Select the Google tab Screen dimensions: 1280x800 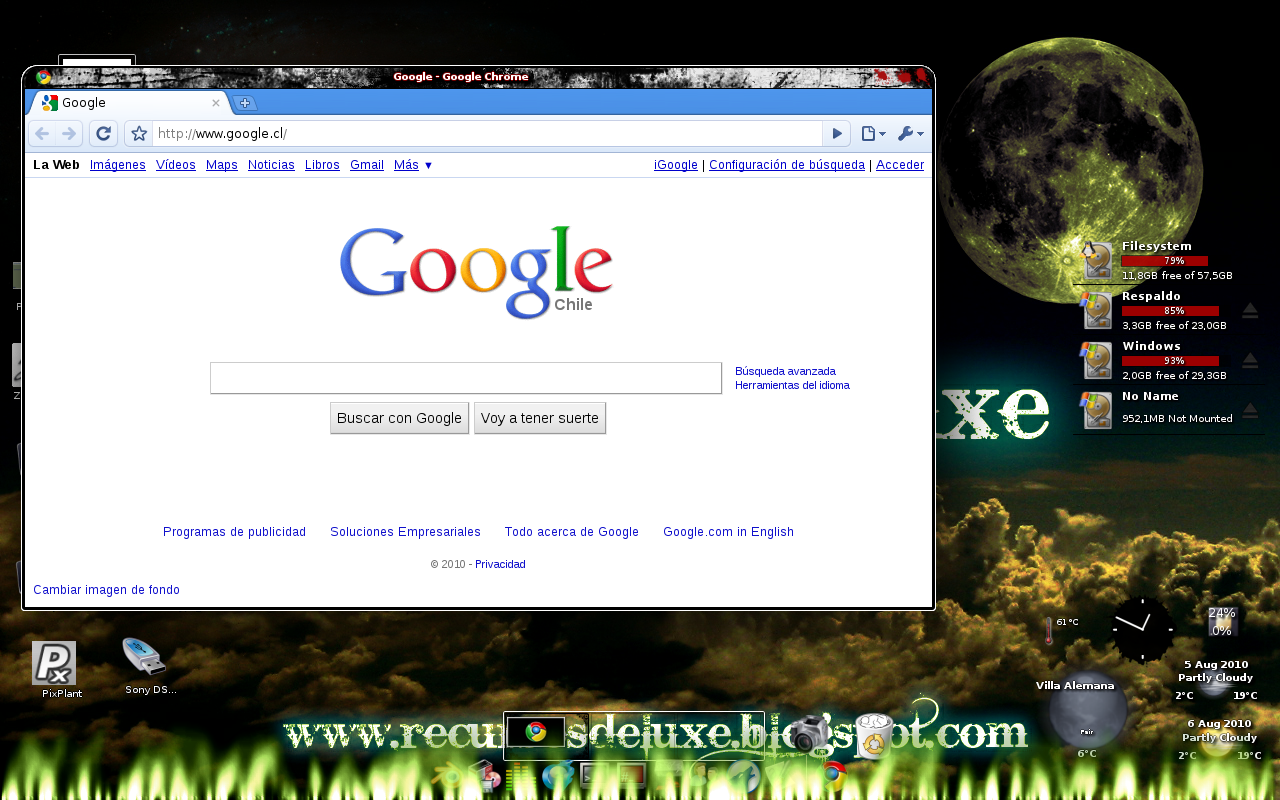[128, 103]
